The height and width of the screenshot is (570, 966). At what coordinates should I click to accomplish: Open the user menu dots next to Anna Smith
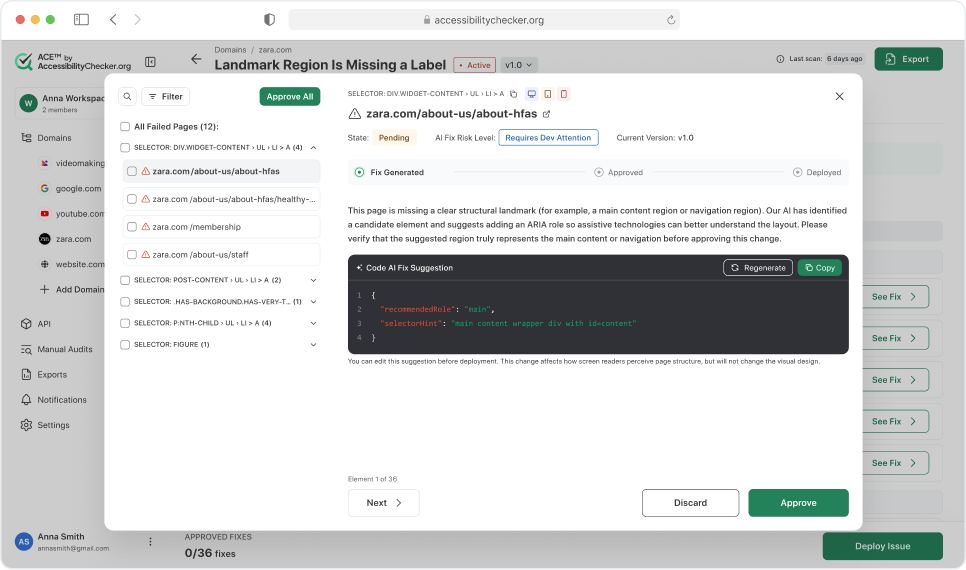point(150,542)
